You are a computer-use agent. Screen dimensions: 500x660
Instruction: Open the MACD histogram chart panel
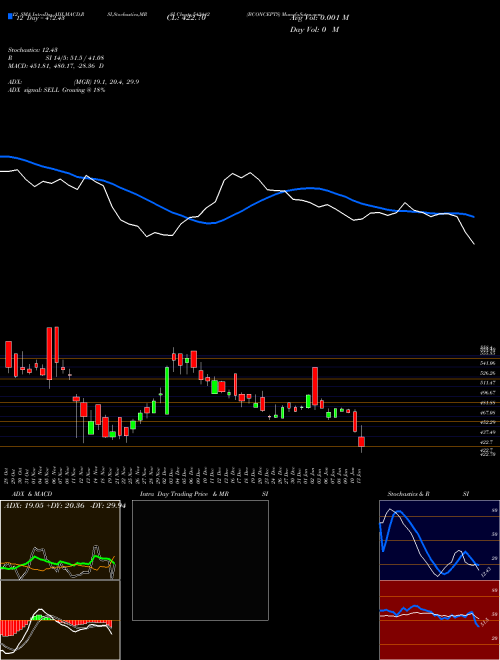[60, 620]
